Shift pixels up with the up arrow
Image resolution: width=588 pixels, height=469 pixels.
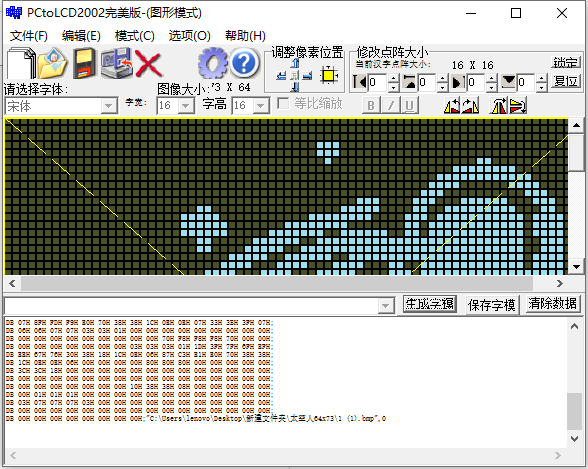[x=295, y=64]
